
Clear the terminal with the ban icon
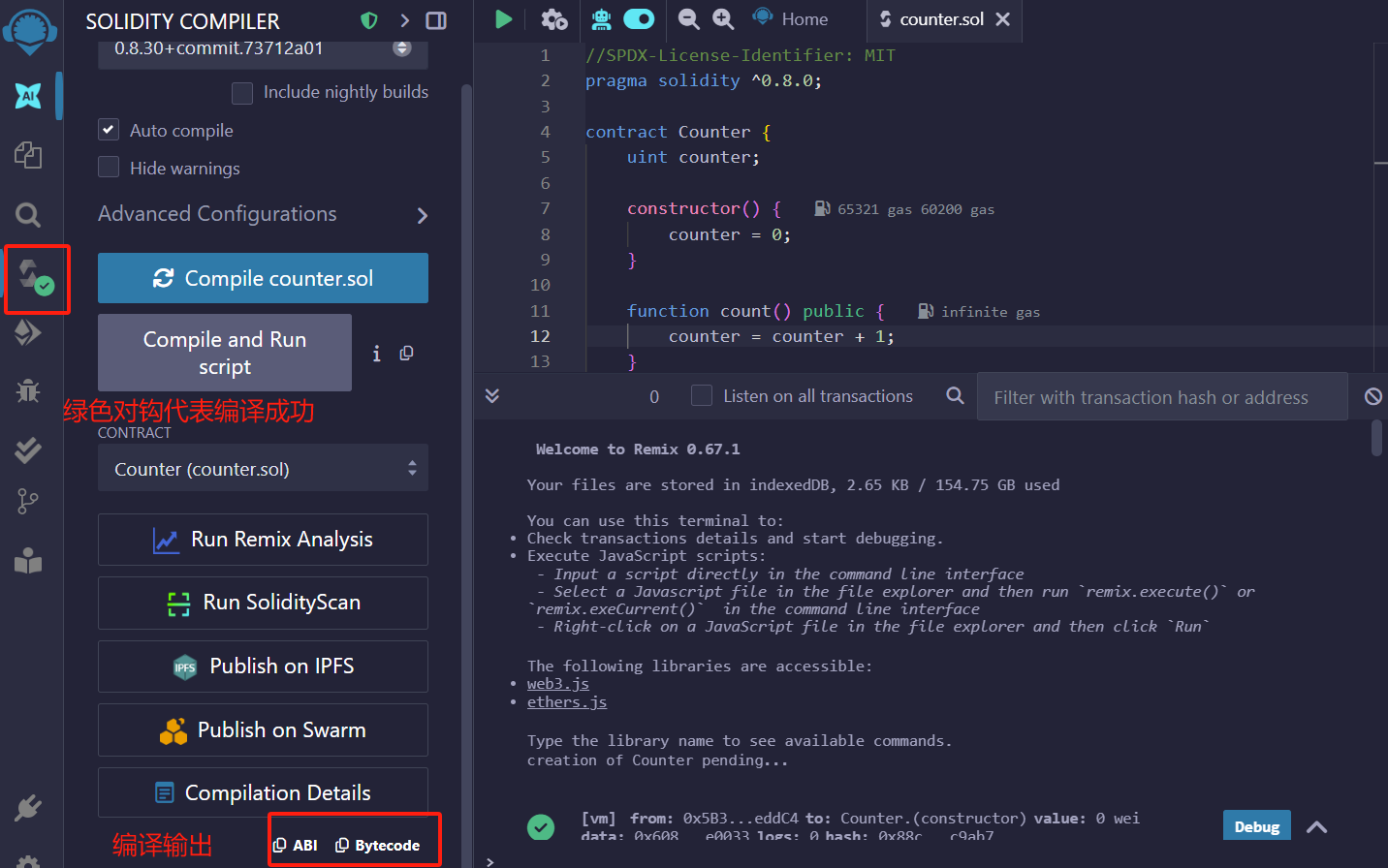coord(1373,396)
